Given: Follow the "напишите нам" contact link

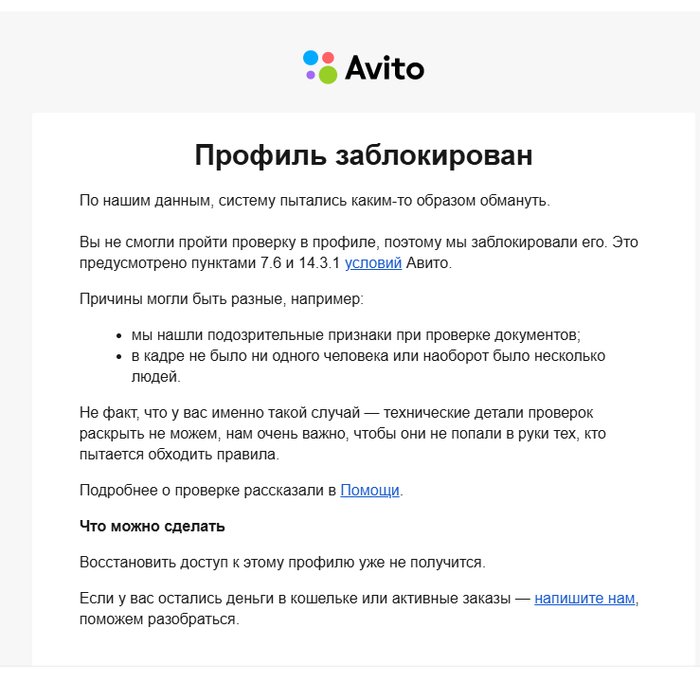Looking at the screenshot, I should pos(584,598).
